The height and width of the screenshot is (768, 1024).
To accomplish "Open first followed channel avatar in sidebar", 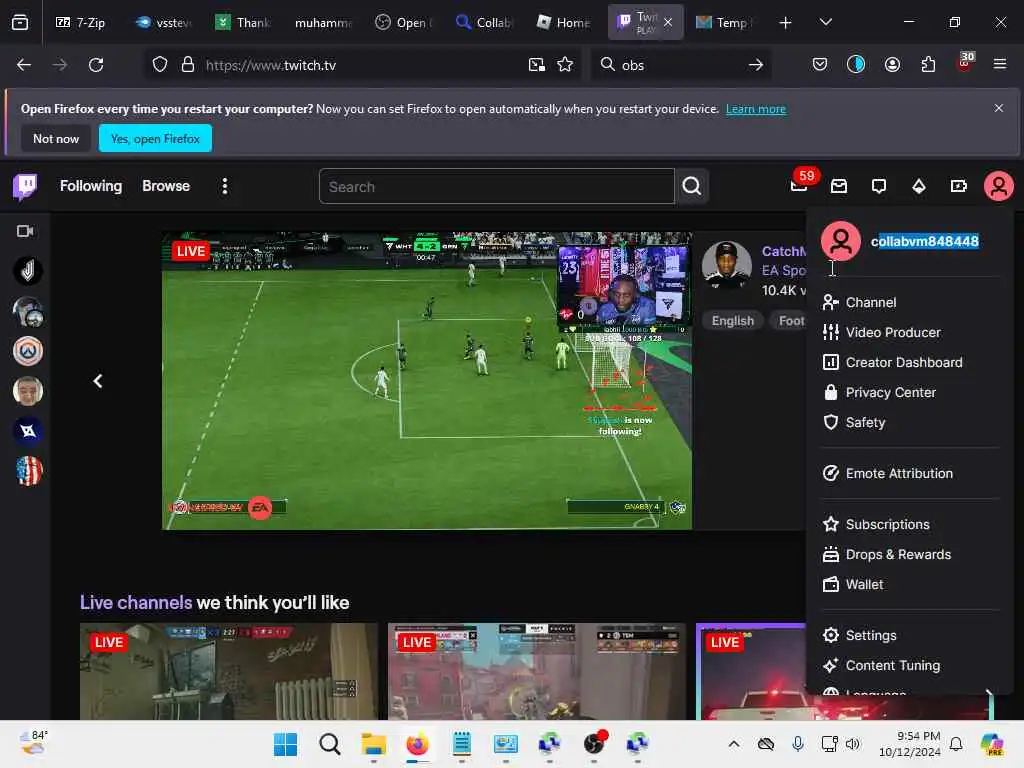I will coord(27,271).
